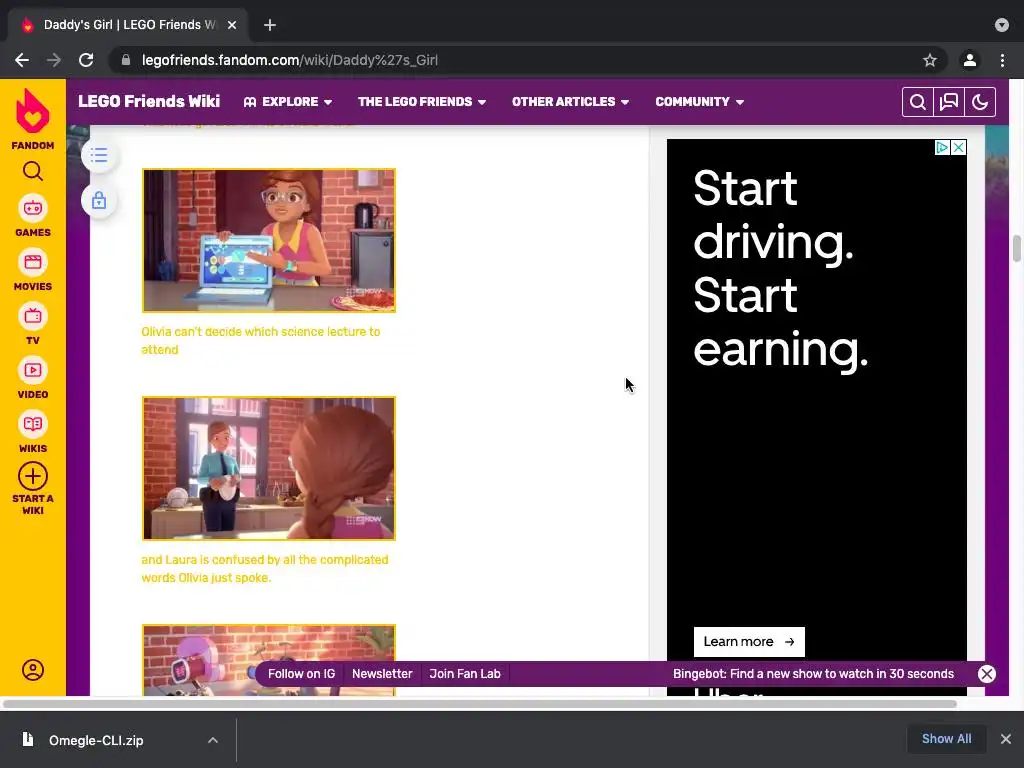Click Follow on IG
The image size is (1024, 768).
301,674
